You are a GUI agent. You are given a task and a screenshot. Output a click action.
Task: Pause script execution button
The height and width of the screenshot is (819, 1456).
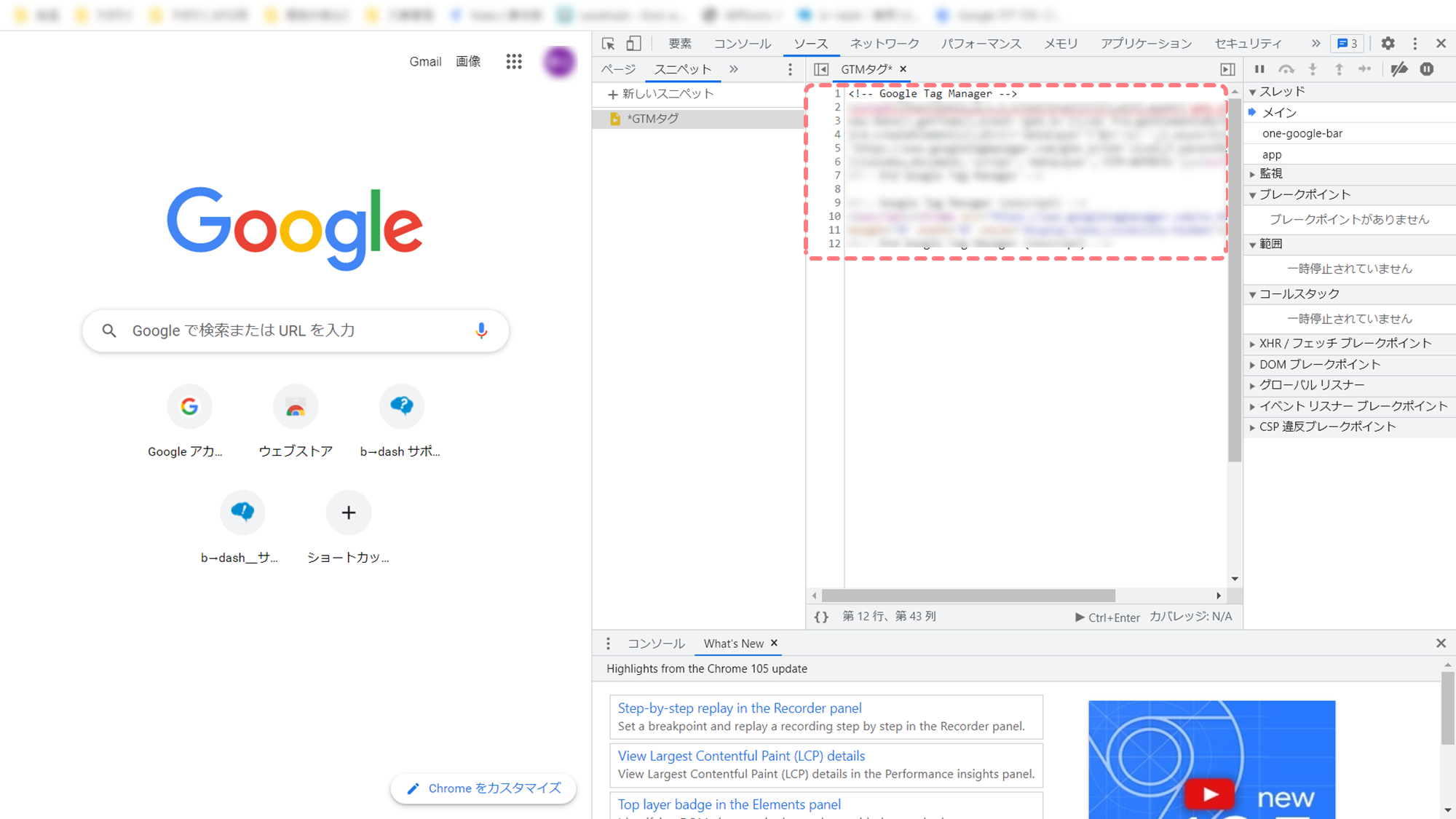(1259, 69)
